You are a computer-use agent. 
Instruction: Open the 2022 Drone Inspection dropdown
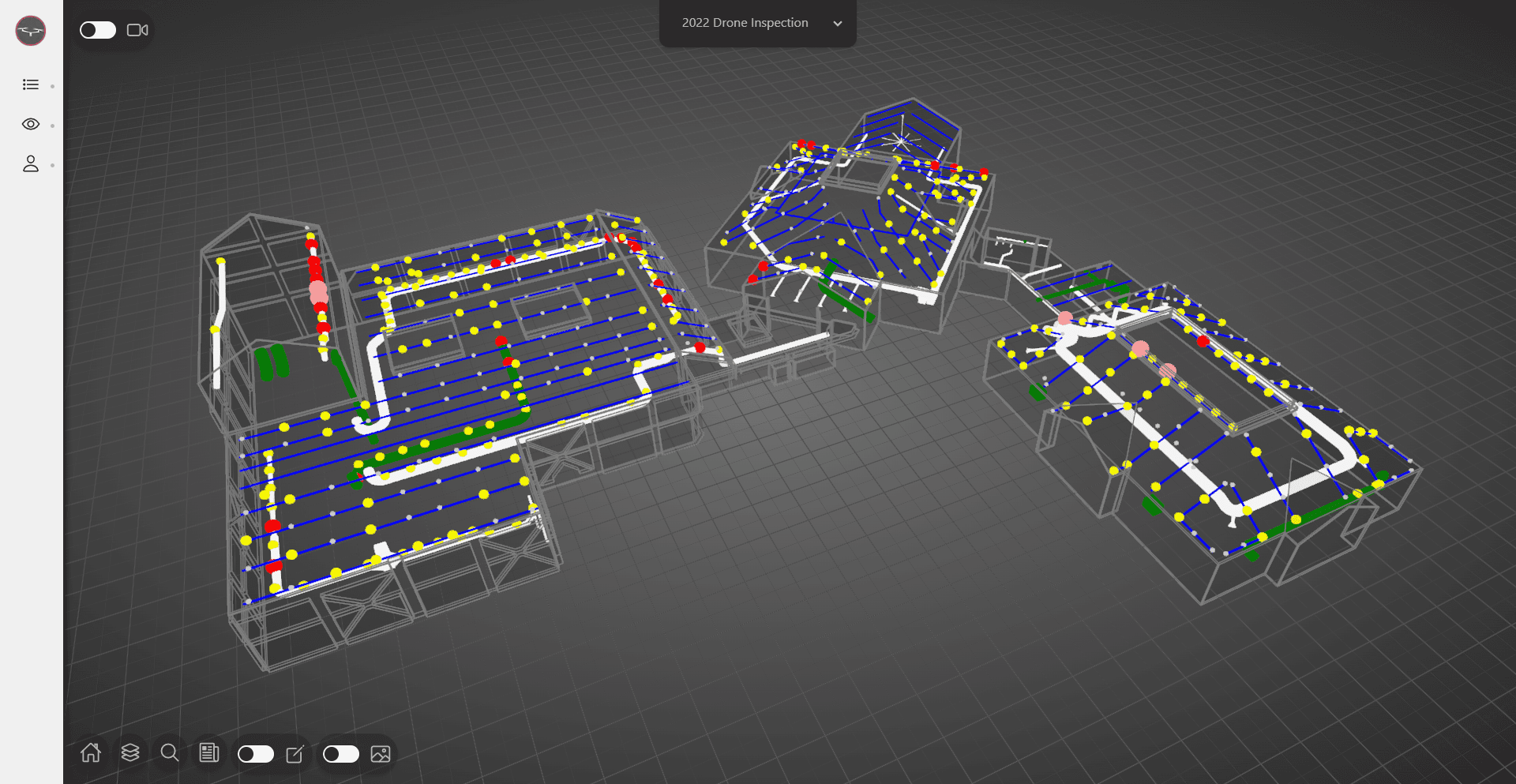[758, 23]
